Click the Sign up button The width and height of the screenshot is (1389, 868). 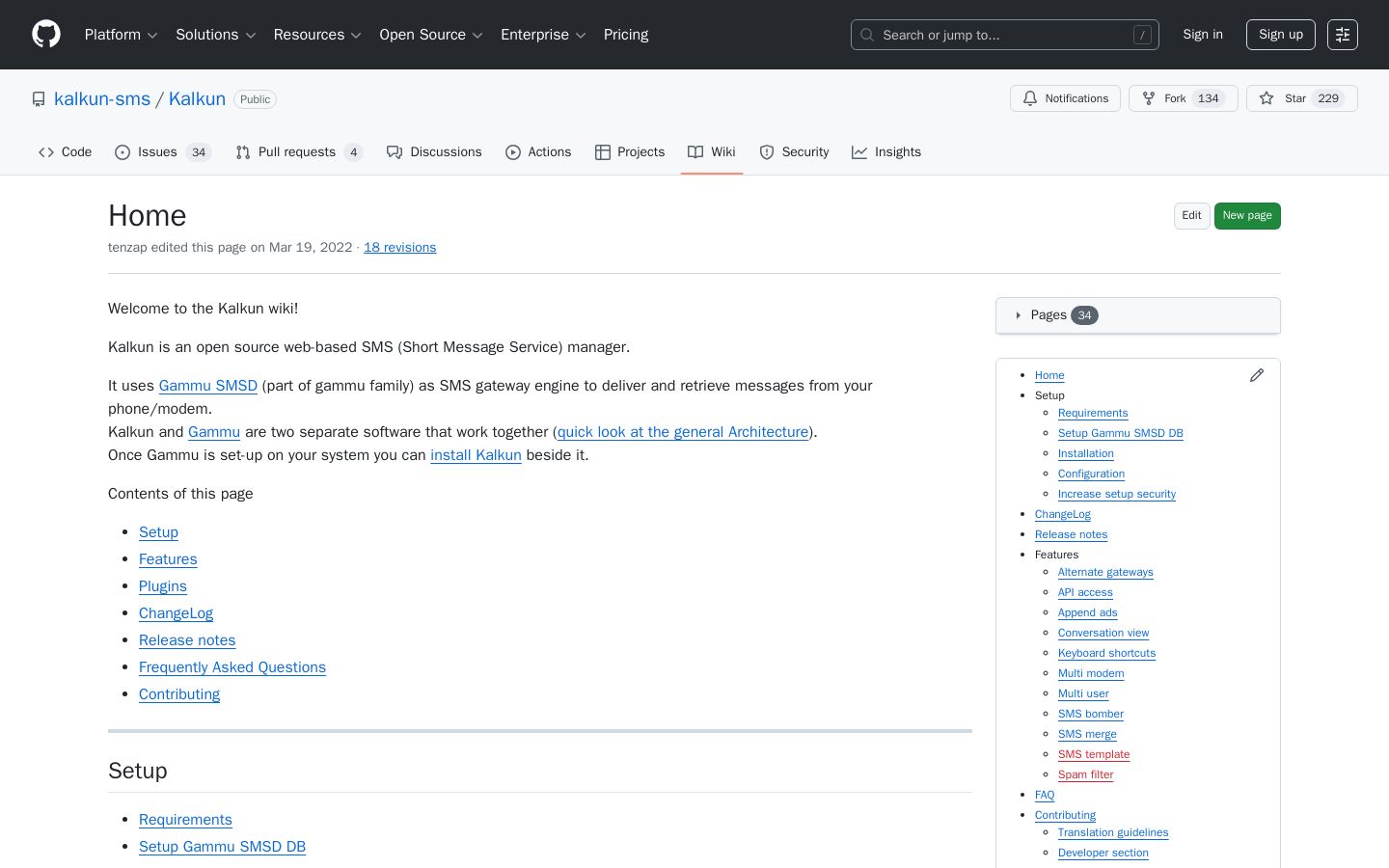[x=1281, y=35]
